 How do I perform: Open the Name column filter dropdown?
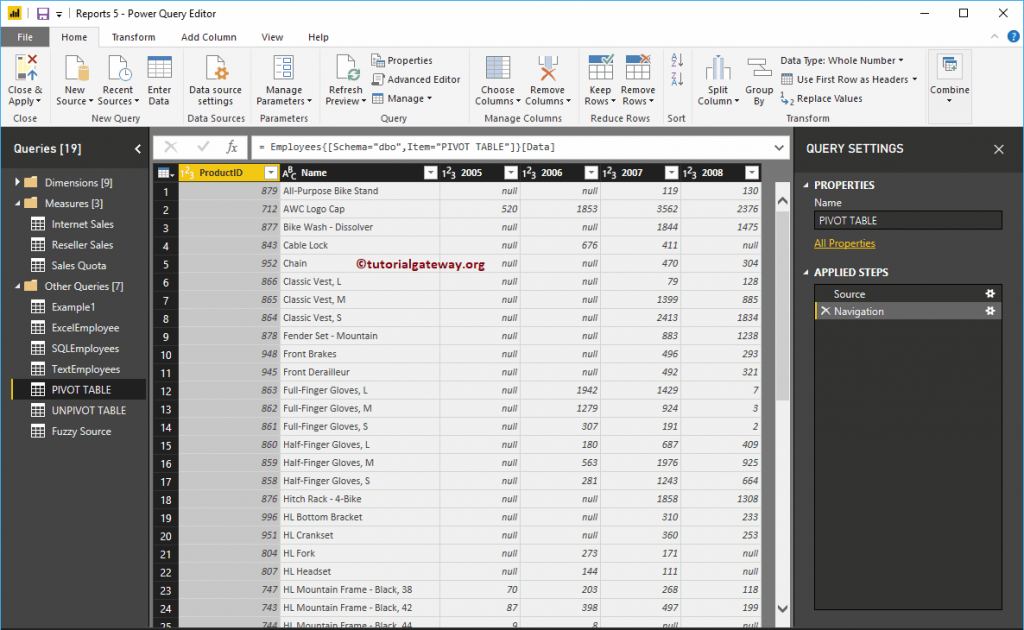(x=430, y=172)
